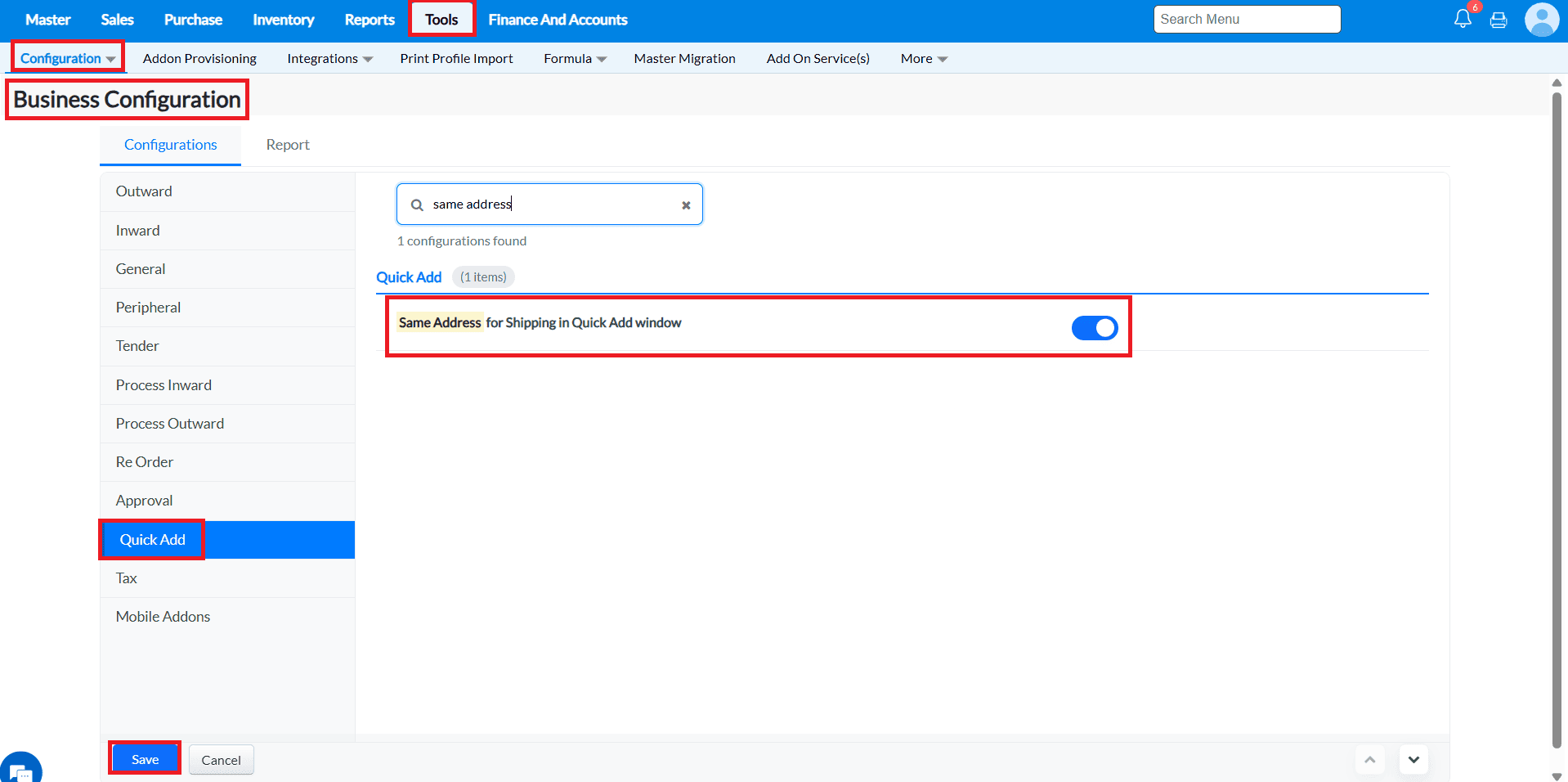Open the notifications bell icon
This screenshot has height=782, width=1568.
[x=1463, y=19]
